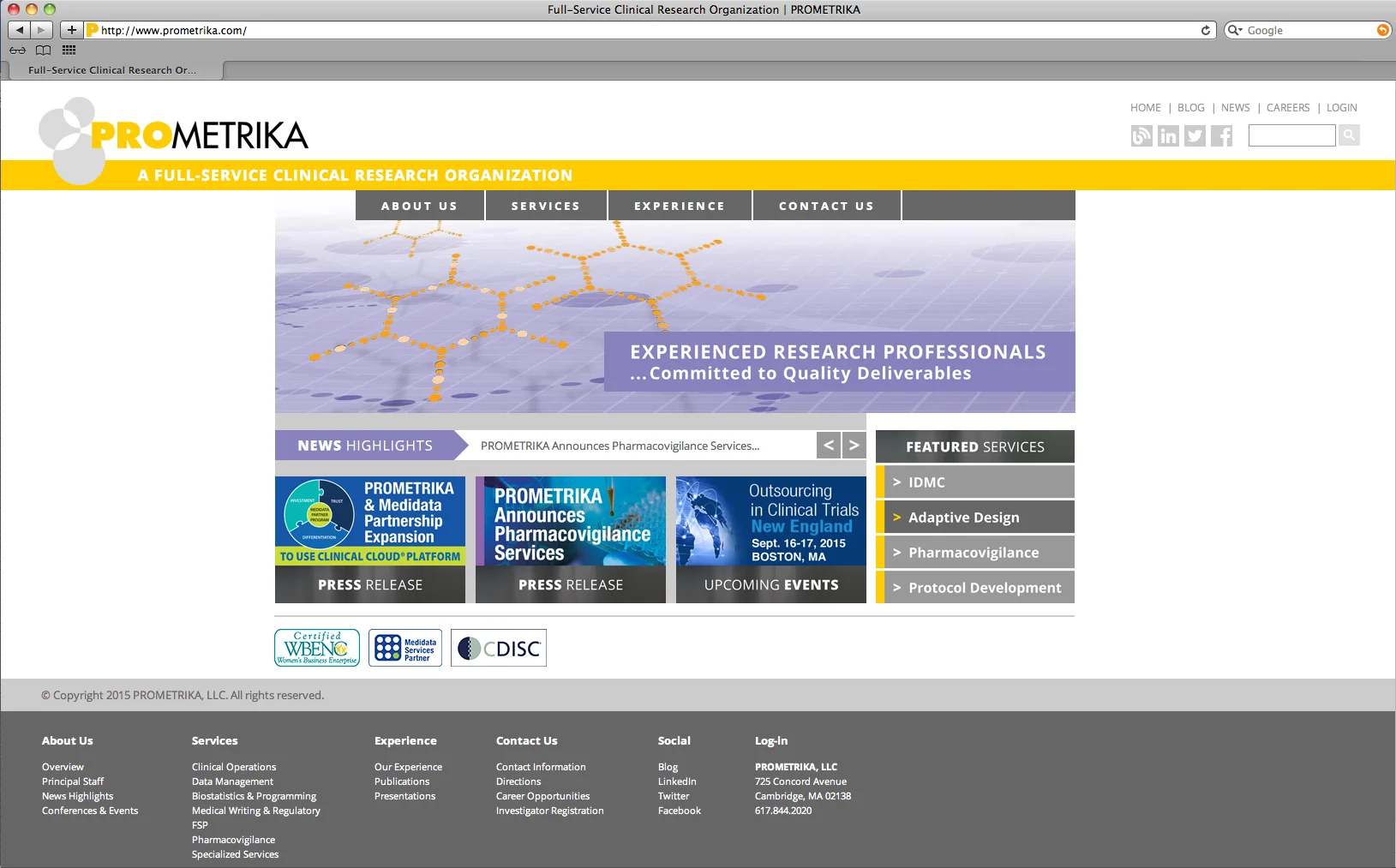Screen dimensions: 1396x868
Task: Show previous news highlight with left arrow
Action: point(828,445)
